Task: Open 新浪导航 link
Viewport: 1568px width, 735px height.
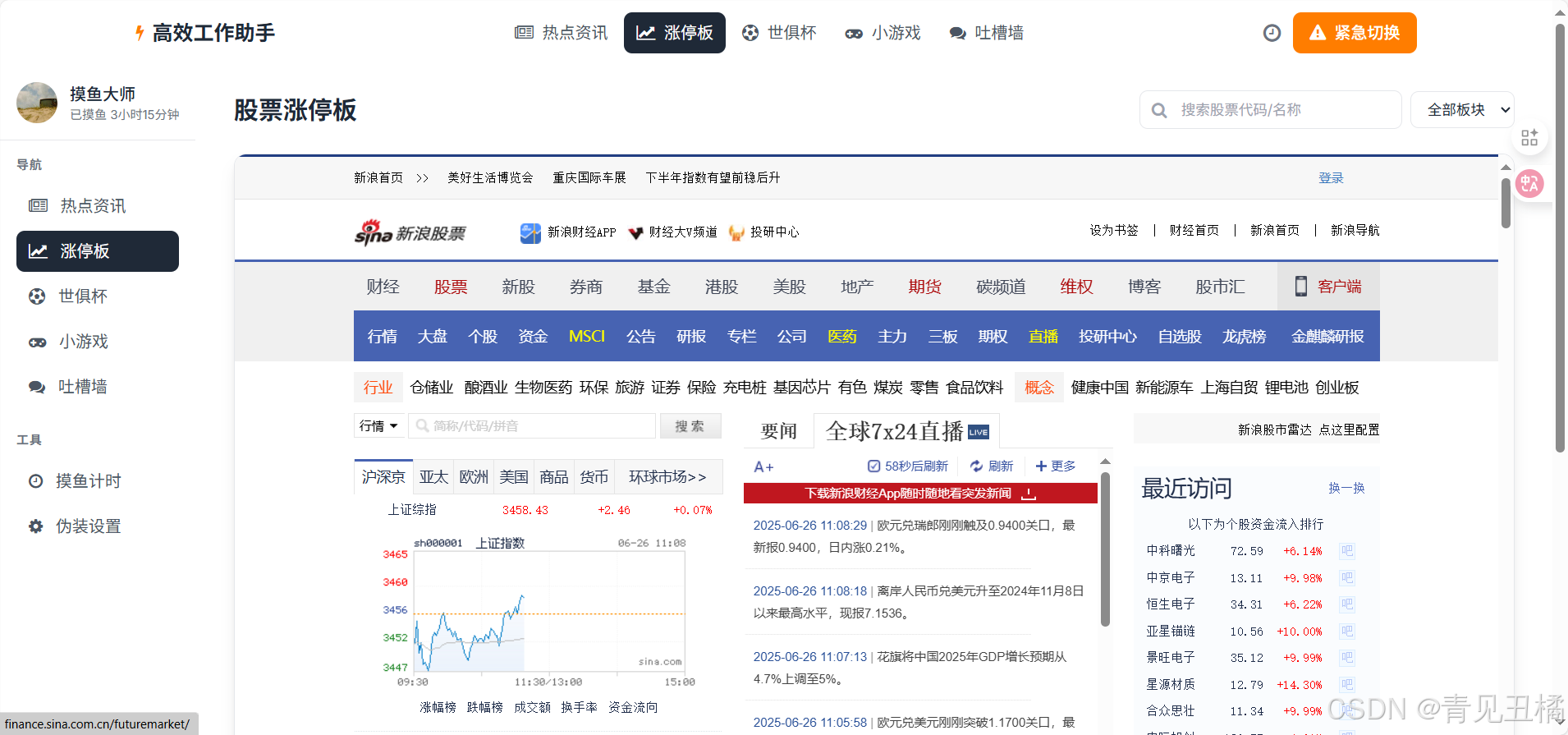Action: pyautogui.click(x=1355, y=231)
